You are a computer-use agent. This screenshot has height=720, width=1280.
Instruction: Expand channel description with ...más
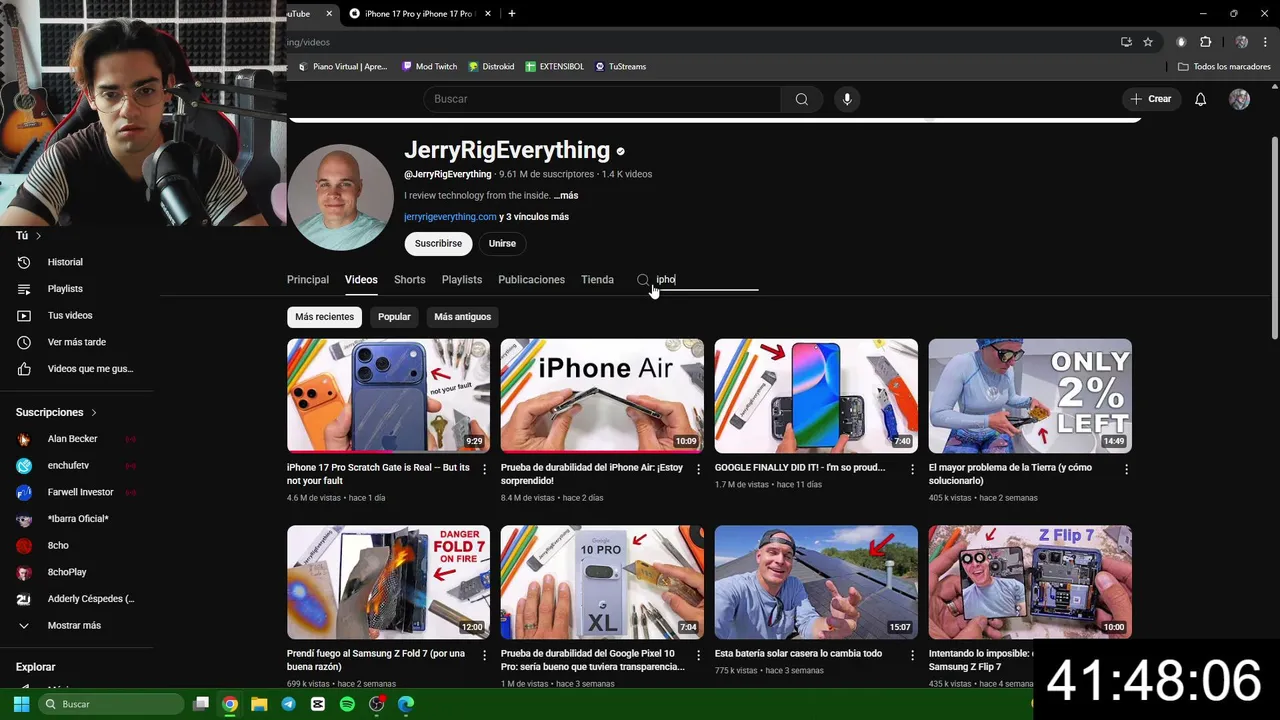[566, 196]
